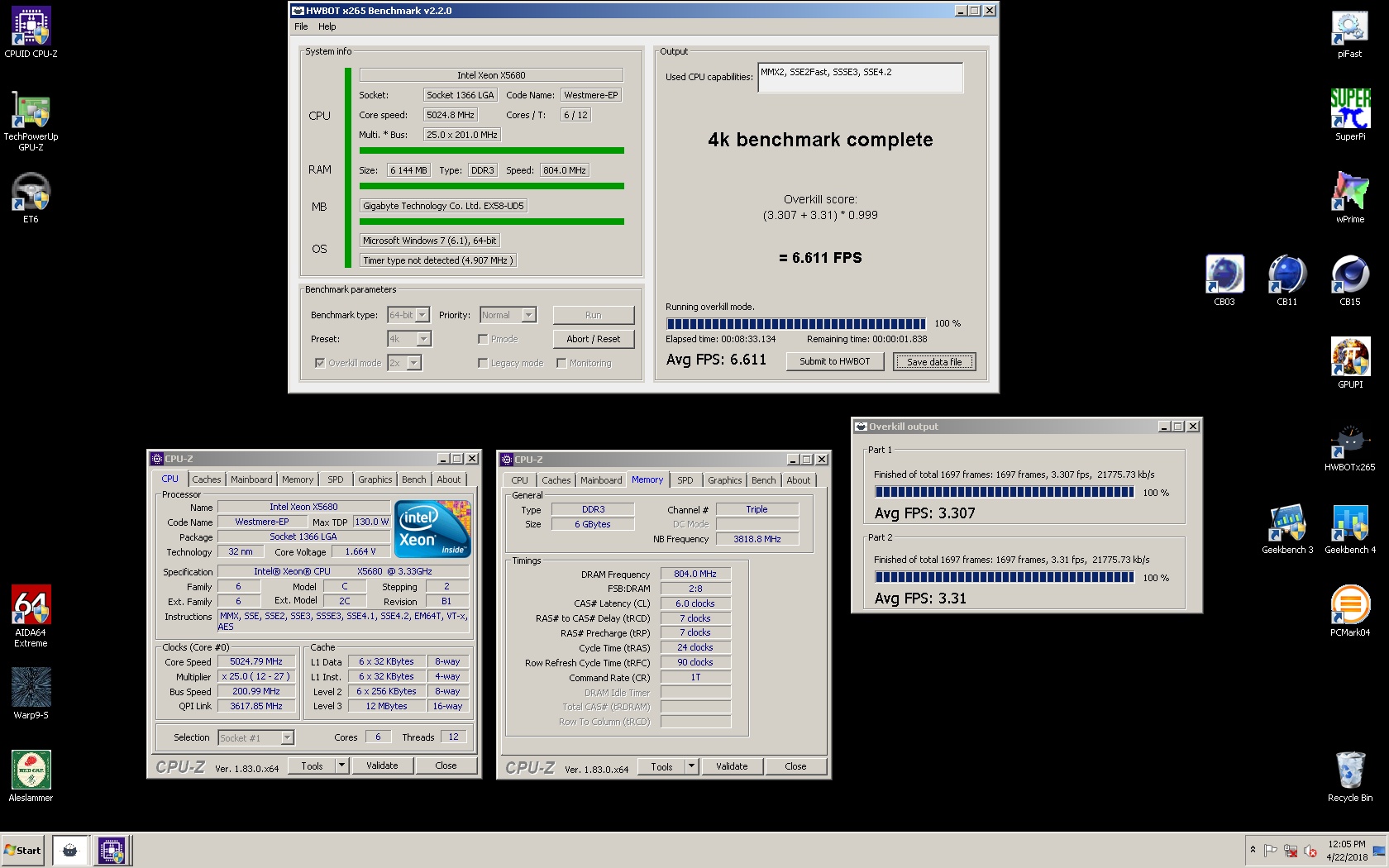Open the TechPowerUp GPU-Z desktop icon

click(x=31, y=121)
